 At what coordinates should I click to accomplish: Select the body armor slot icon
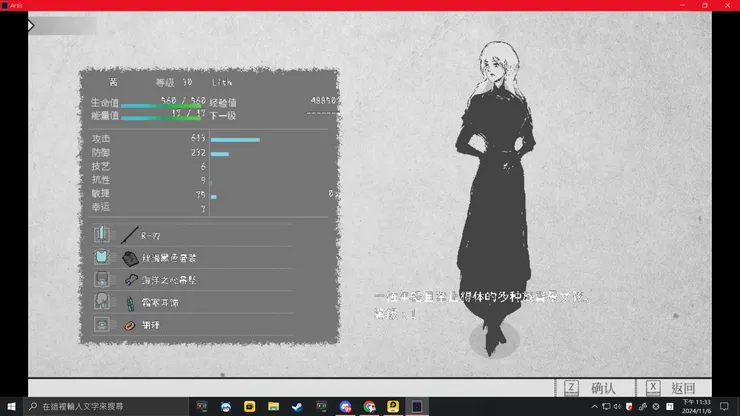click(101, 257)
